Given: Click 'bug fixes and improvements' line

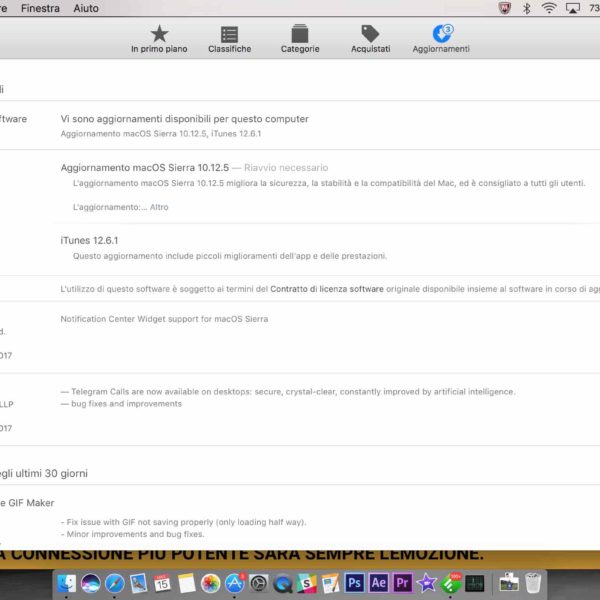Looking at the screenshot, I should 121,404.
